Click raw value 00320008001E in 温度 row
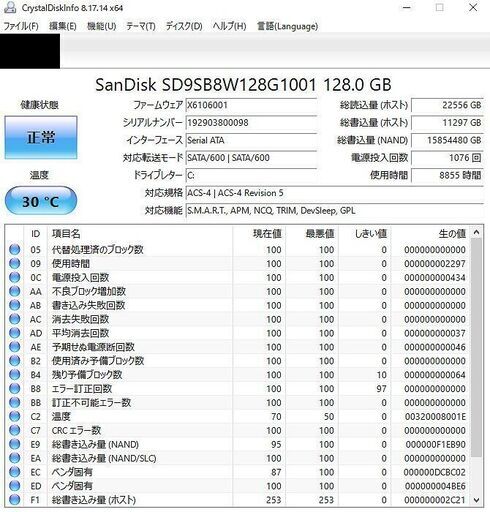490x512 pixels. point(435,417)
